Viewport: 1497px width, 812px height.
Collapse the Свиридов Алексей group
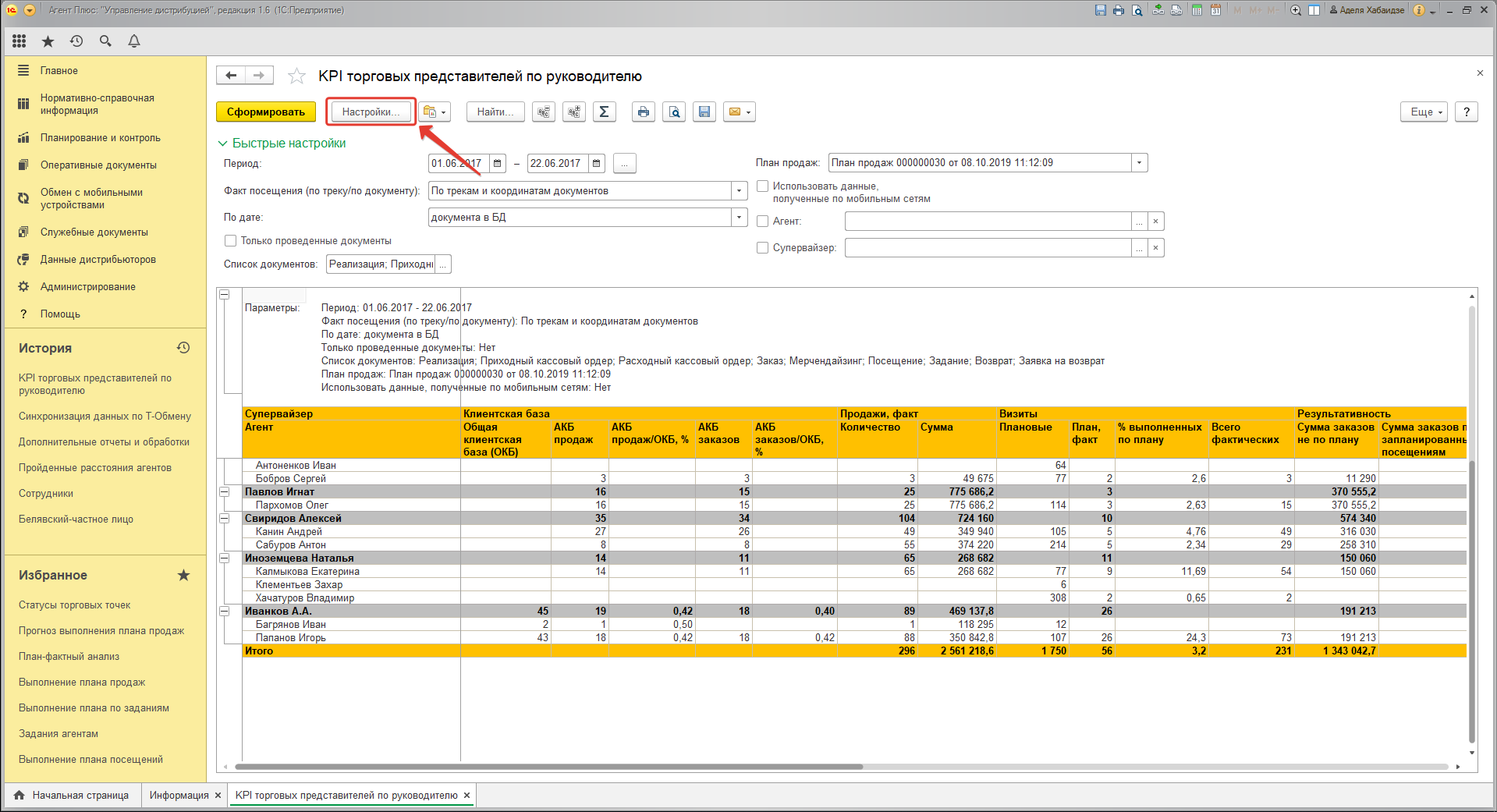(x=224, y=519)
